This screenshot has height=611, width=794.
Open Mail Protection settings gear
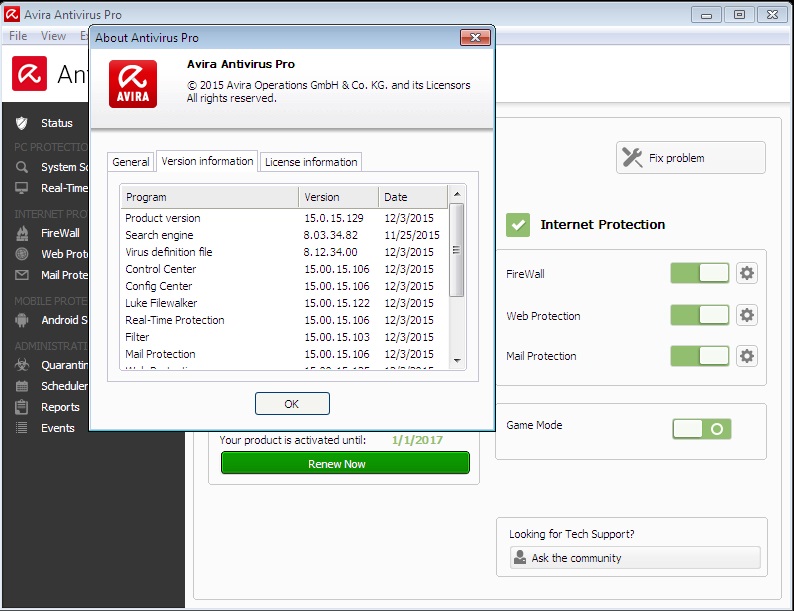click(x=746, y=356)
